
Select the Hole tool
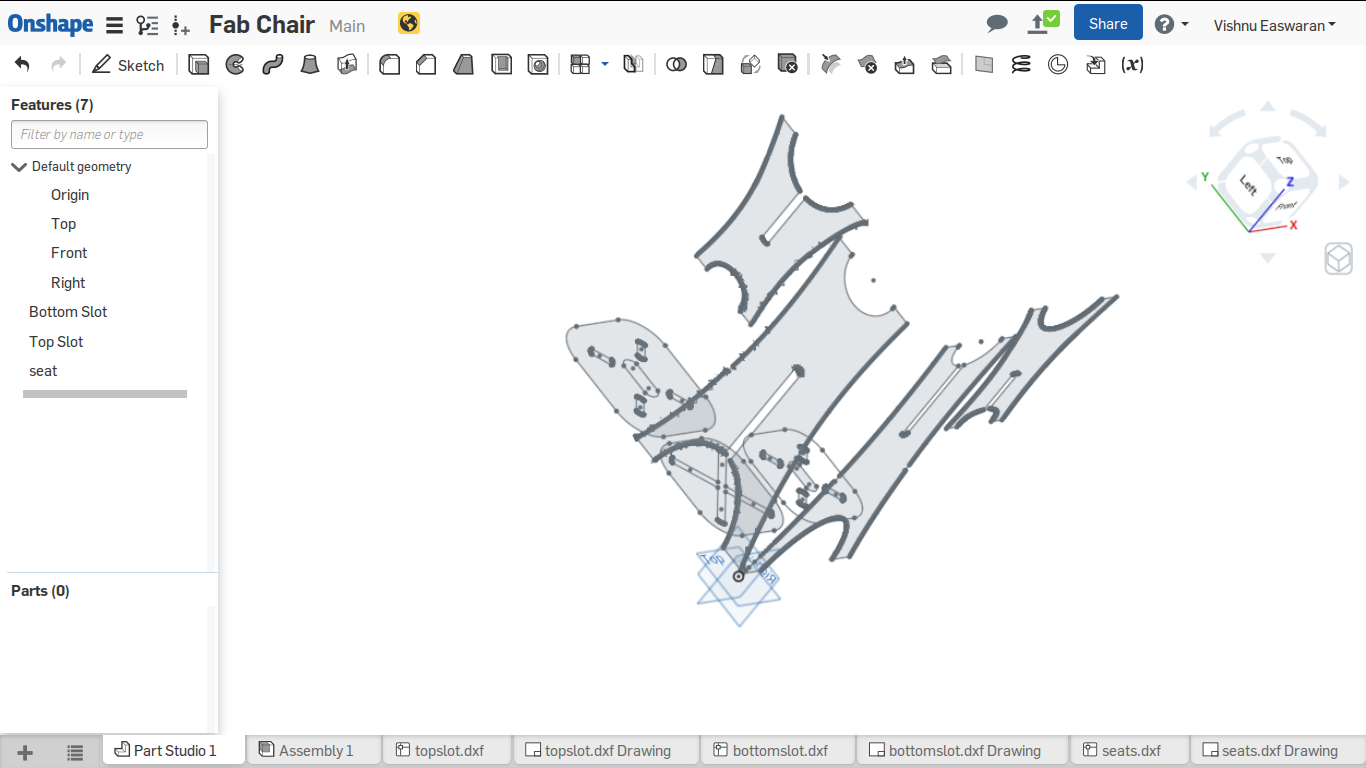[538, 65]
